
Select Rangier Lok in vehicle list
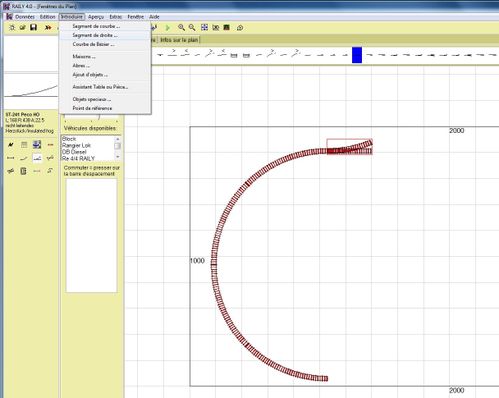76,145
